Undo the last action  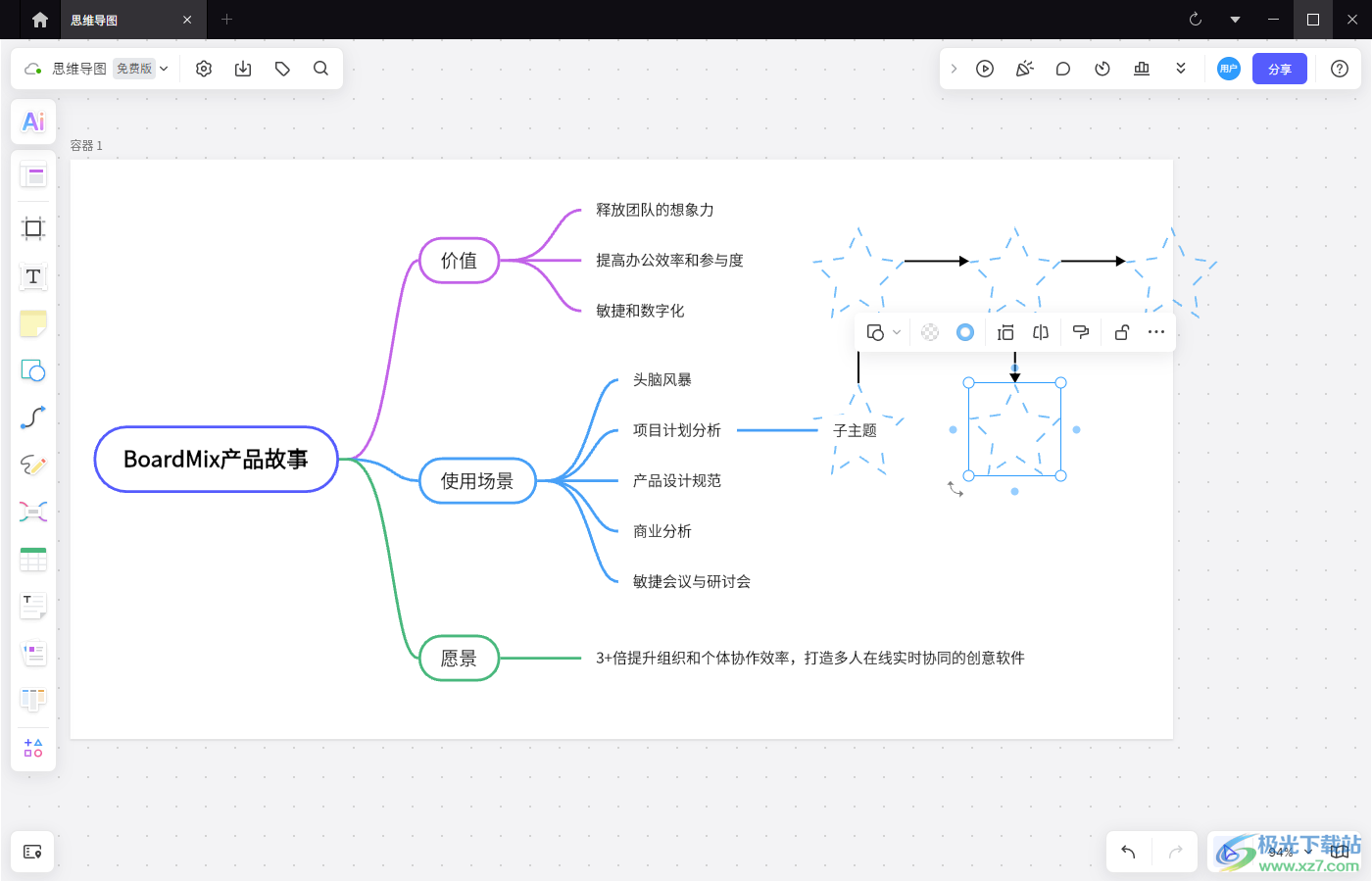click(1128, 852)
